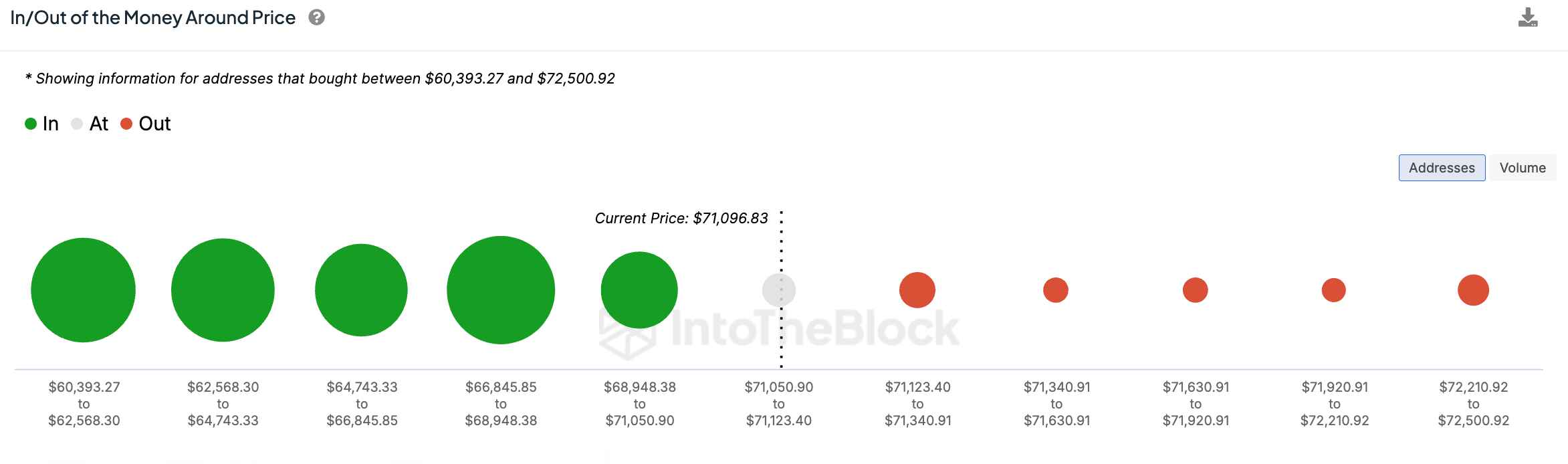Click the In/Out of the Money title
The image size is (1568, 464).
tap(152, 18)
